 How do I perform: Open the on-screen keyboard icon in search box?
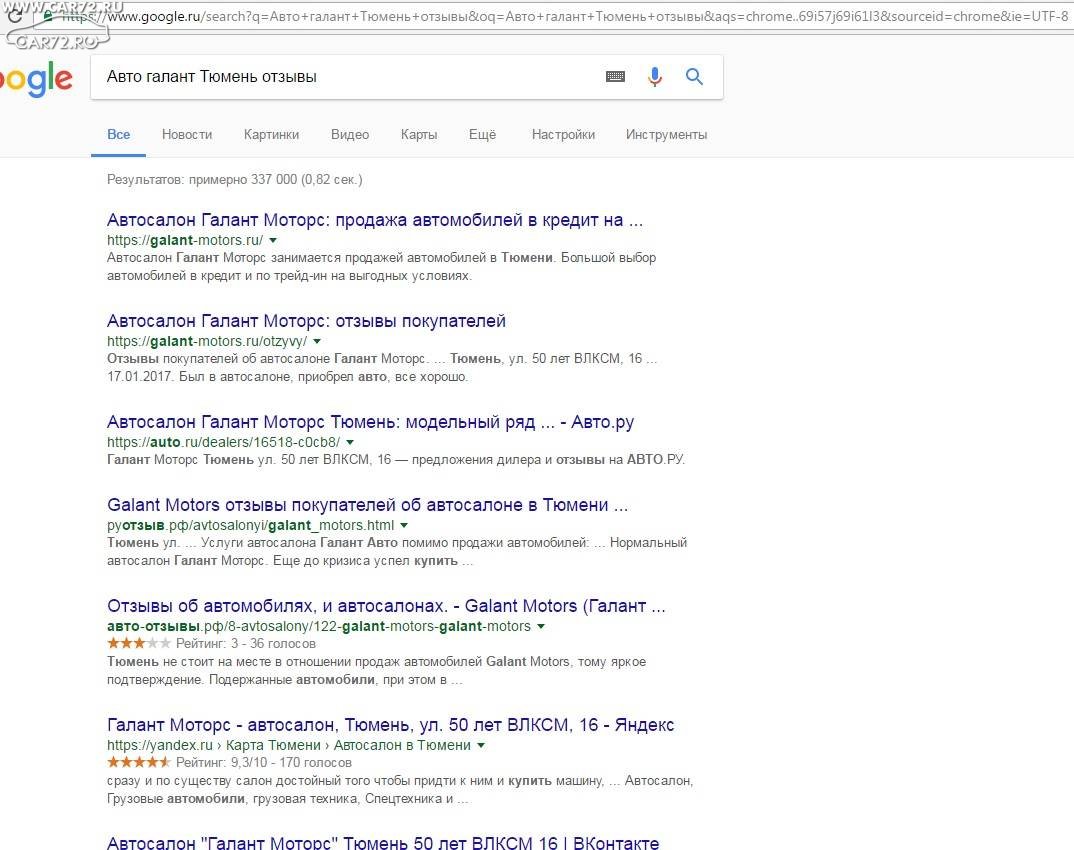(615, 77)
